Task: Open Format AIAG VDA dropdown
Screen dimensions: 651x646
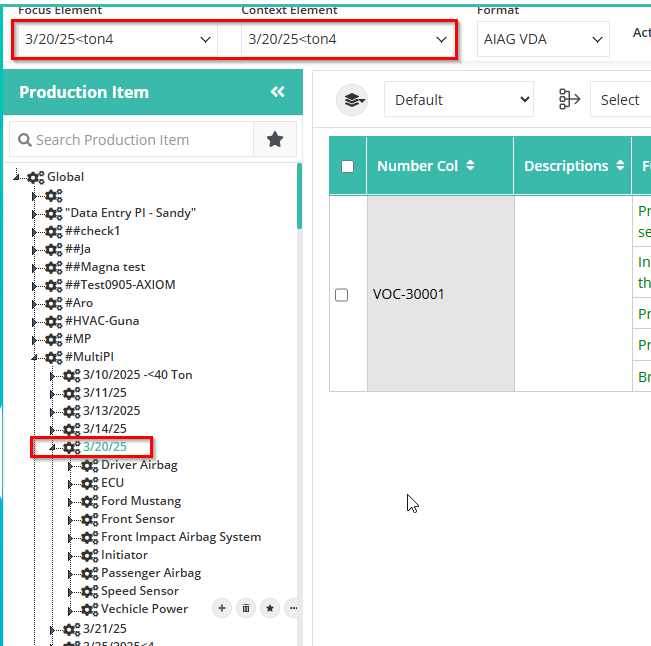Action: click(543, 39)
